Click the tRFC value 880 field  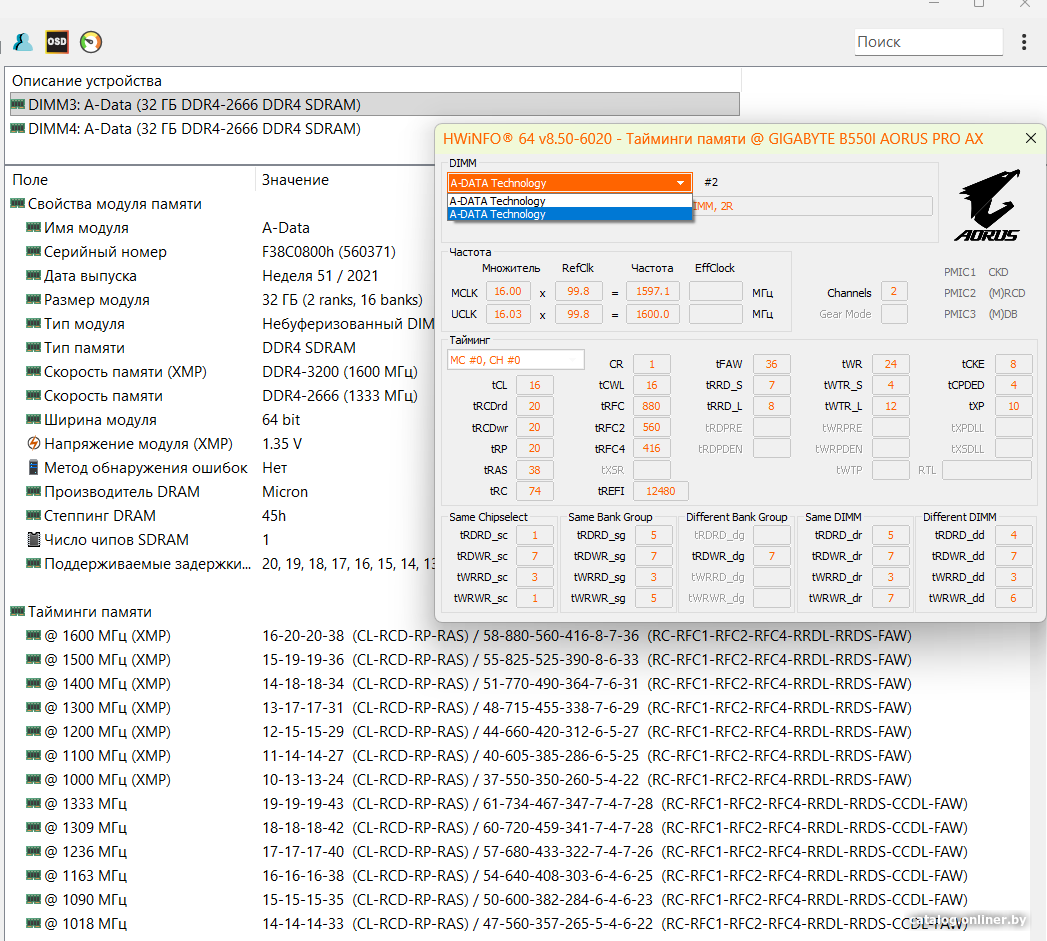coord(651,406)
